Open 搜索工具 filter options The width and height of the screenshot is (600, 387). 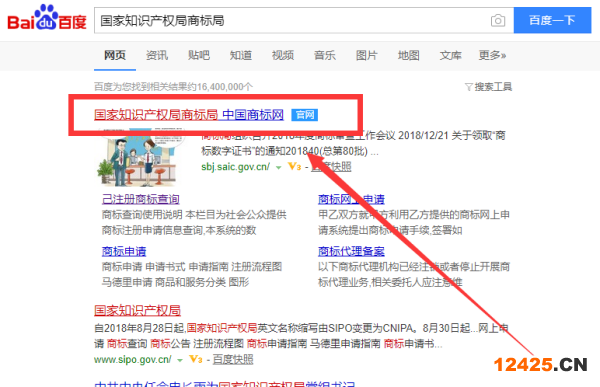coord(493,87)
